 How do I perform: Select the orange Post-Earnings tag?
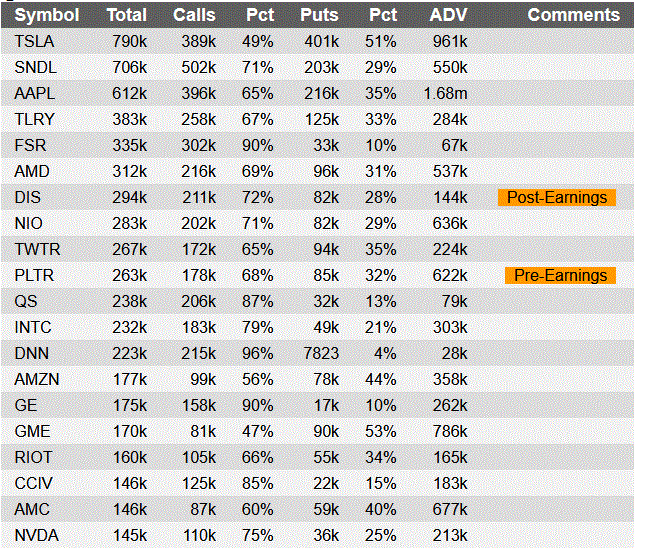[556, 197]
